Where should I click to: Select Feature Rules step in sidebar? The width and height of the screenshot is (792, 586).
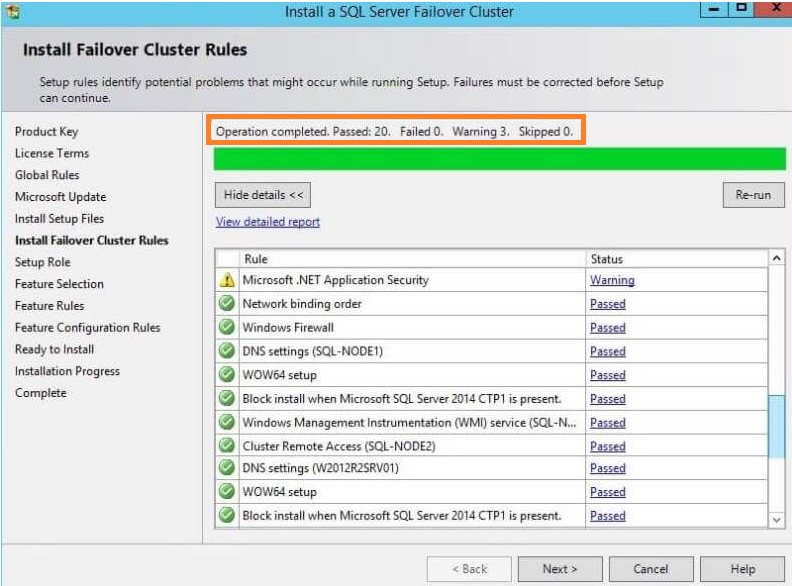50,306
